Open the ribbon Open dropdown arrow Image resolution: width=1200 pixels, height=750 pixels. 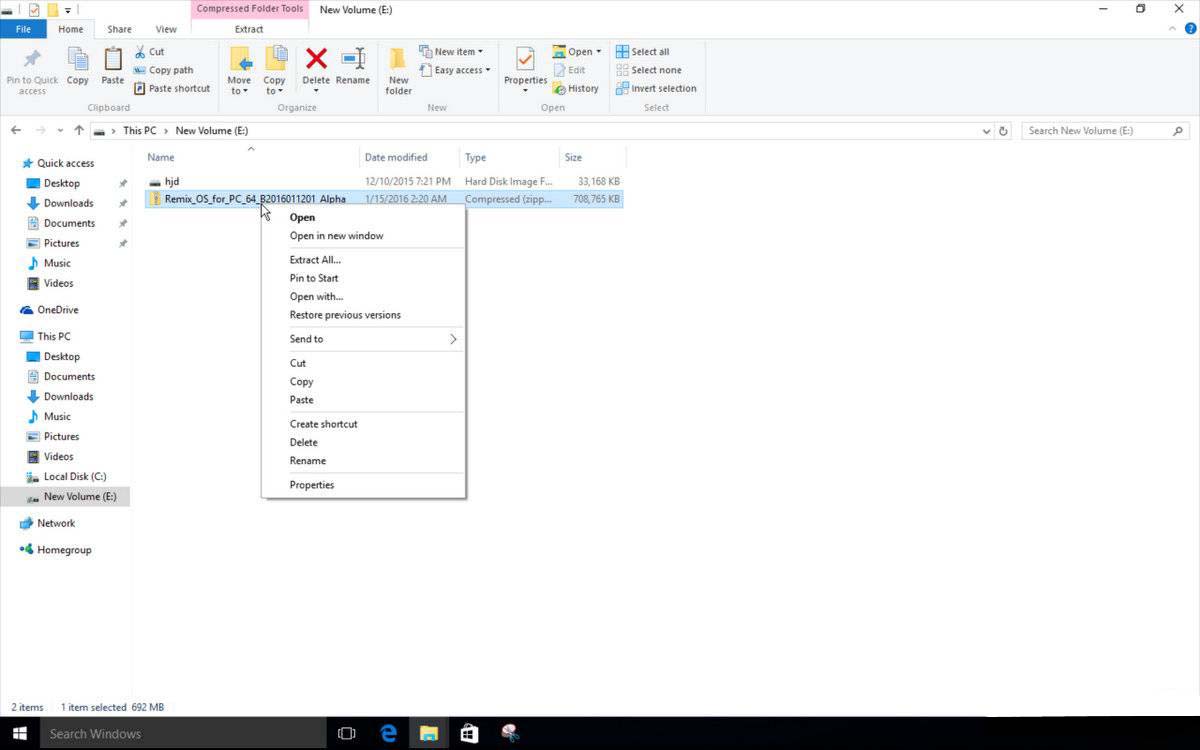(599, 52)
